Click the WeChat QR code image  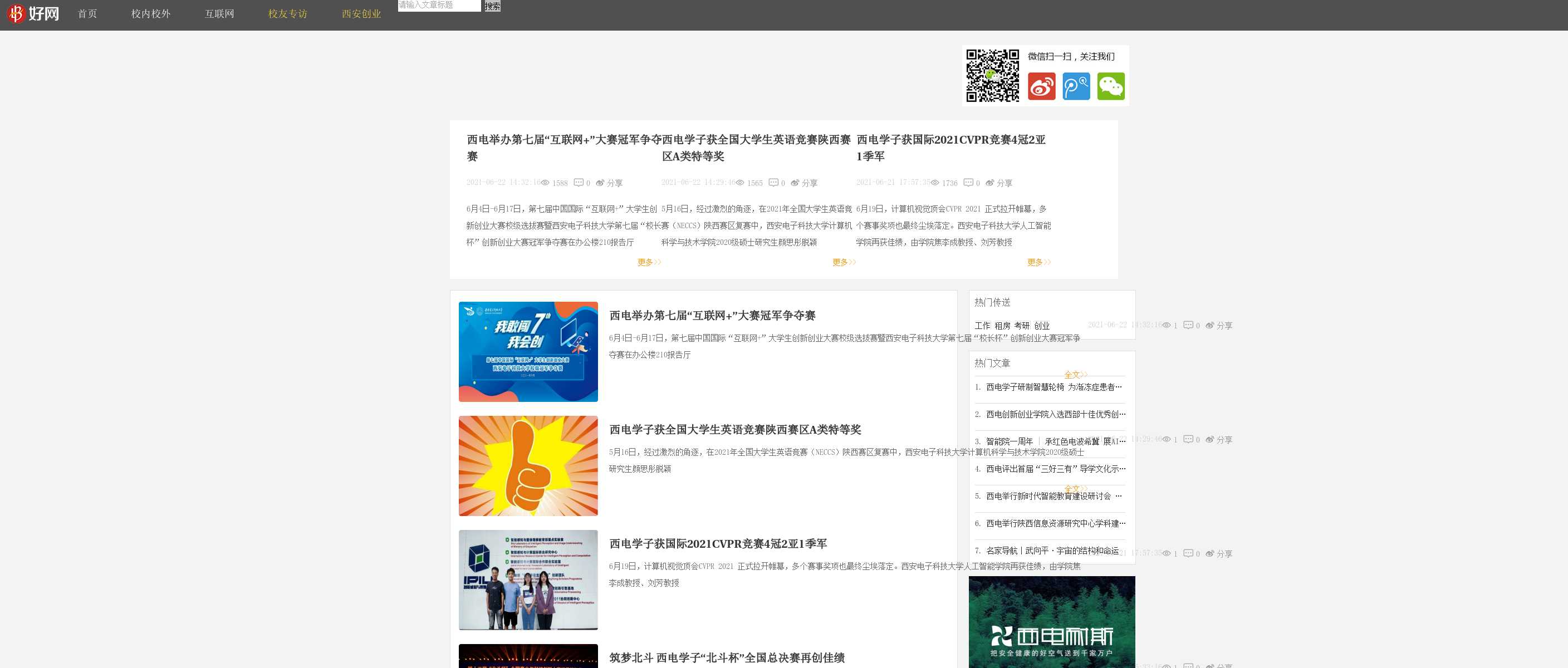[993, 76]
